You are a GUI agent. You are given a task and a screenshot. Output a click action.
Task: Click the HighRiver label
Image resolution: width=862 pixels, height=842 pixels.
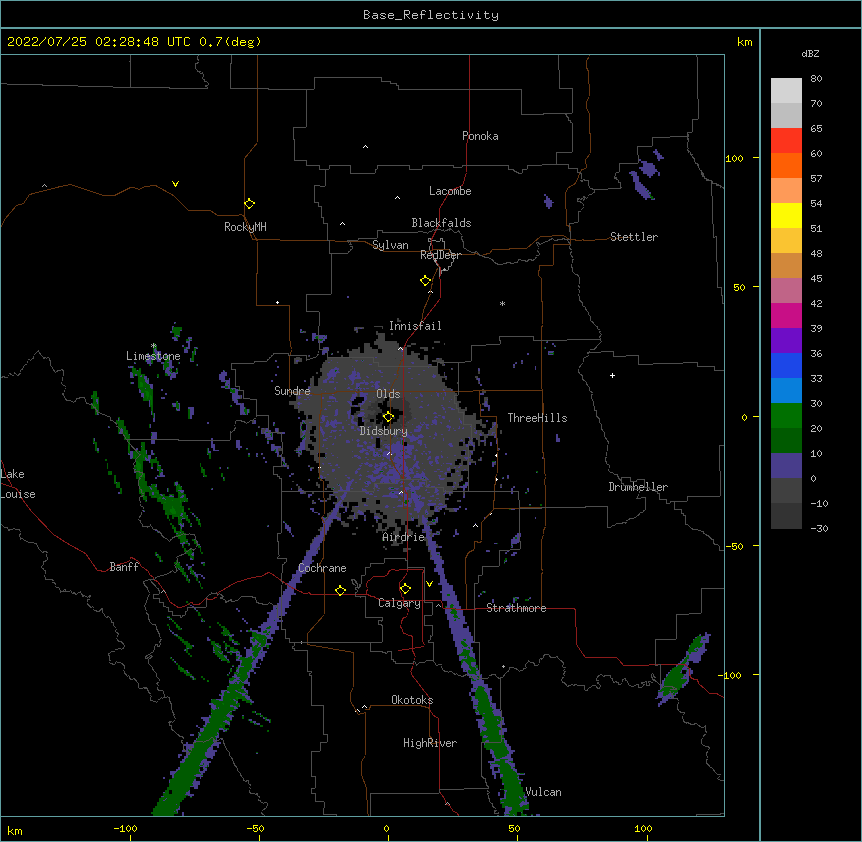pos(430,743)
